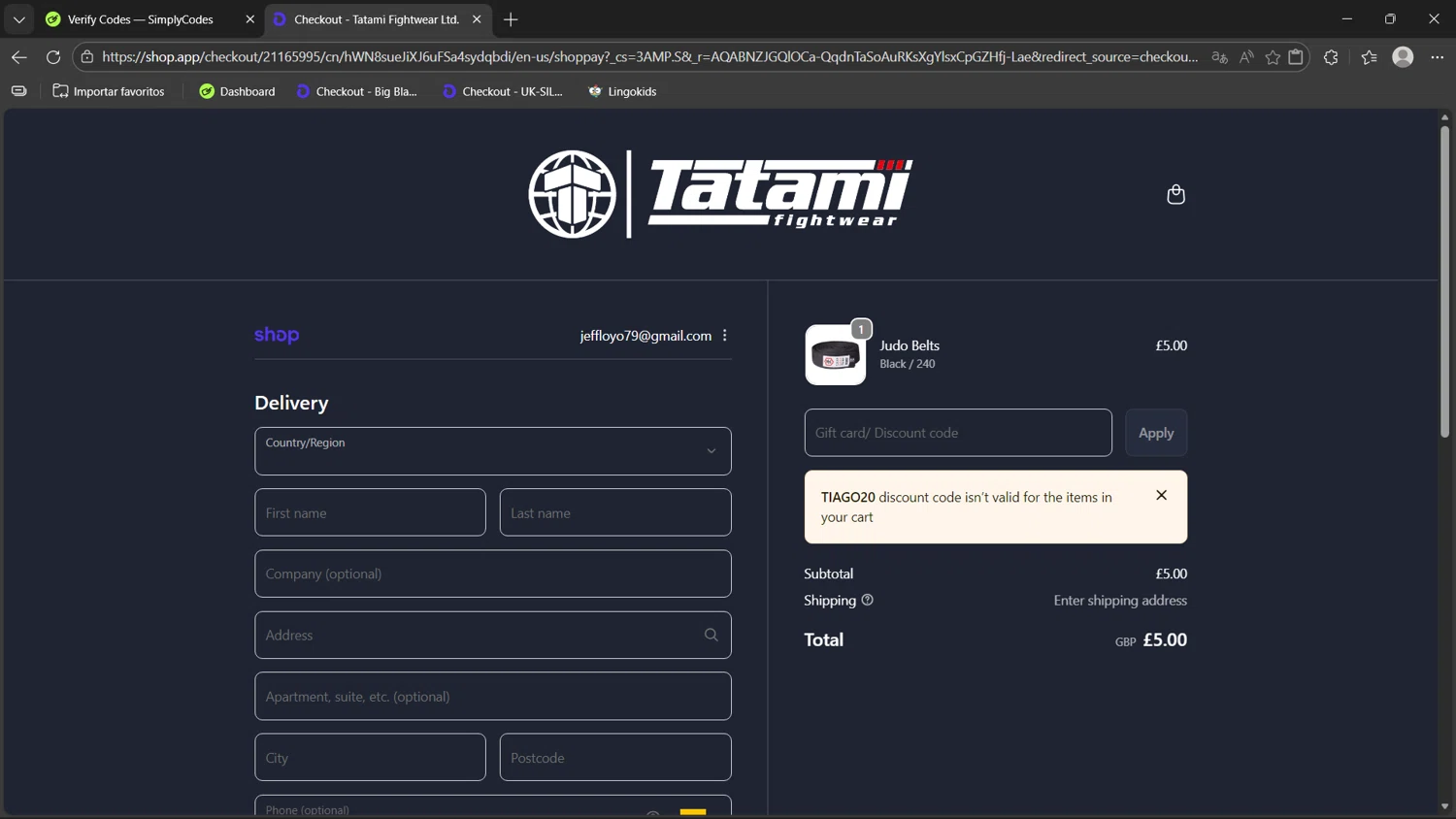The image size is (1456, 819).
Task: Focus the Apartment, suite field
Action: [493, 696]
